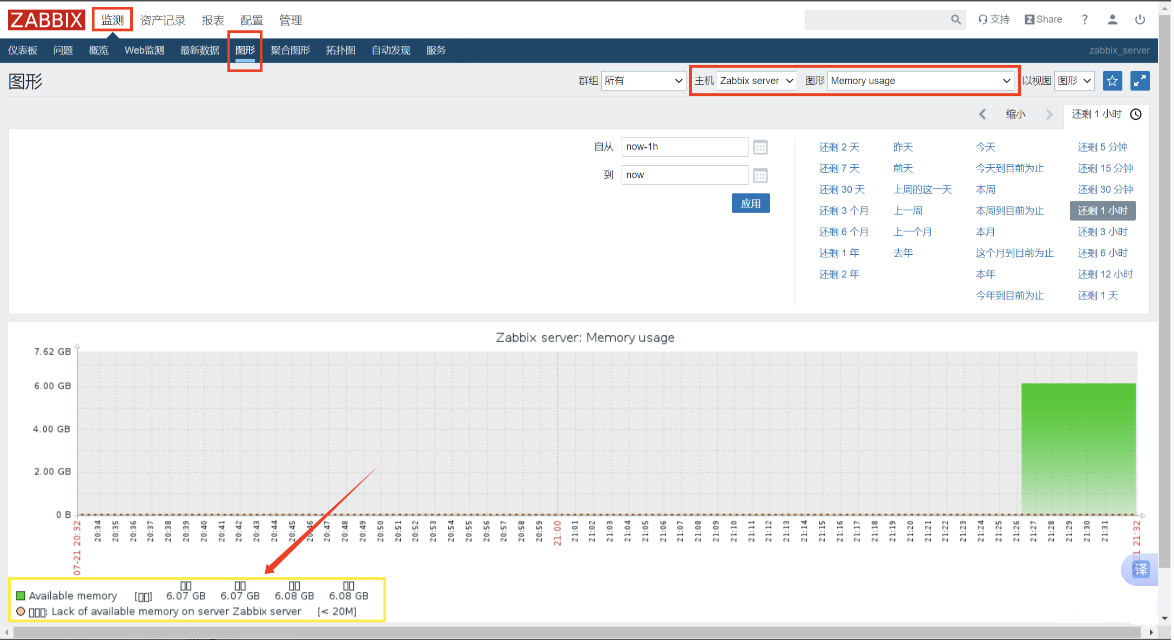Add graph to favorites with star icon
The image size is (1174, 640).
(x=1112, y=81)
